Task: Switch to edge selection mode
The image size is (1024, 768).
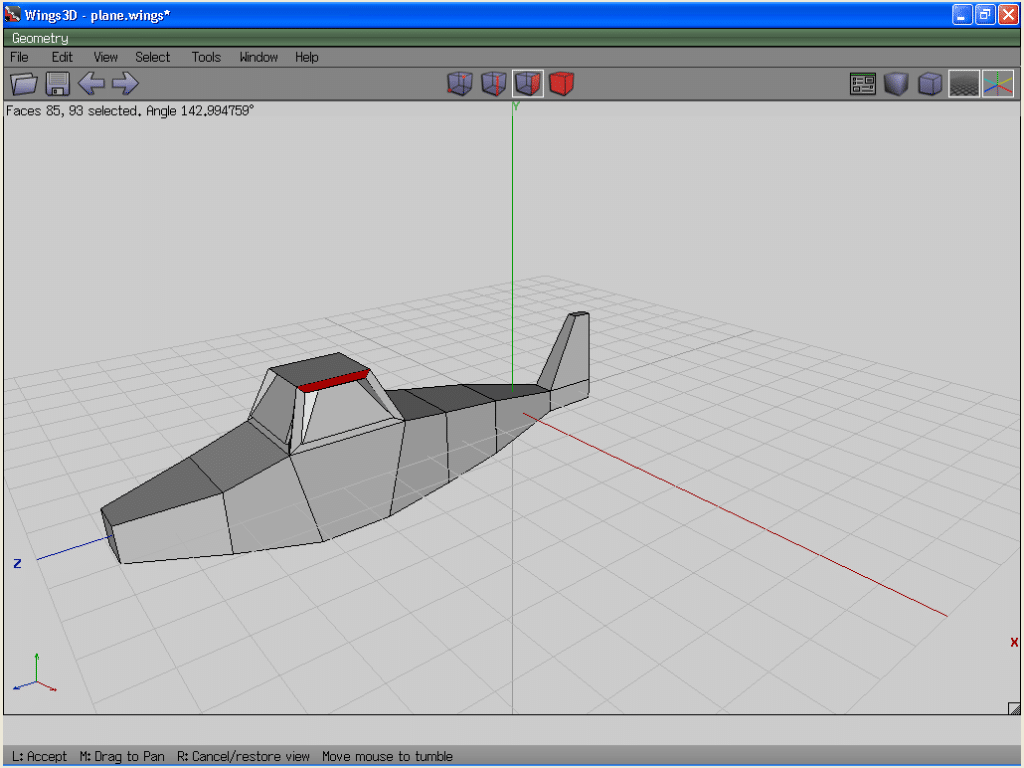Action: coord(493,84)
